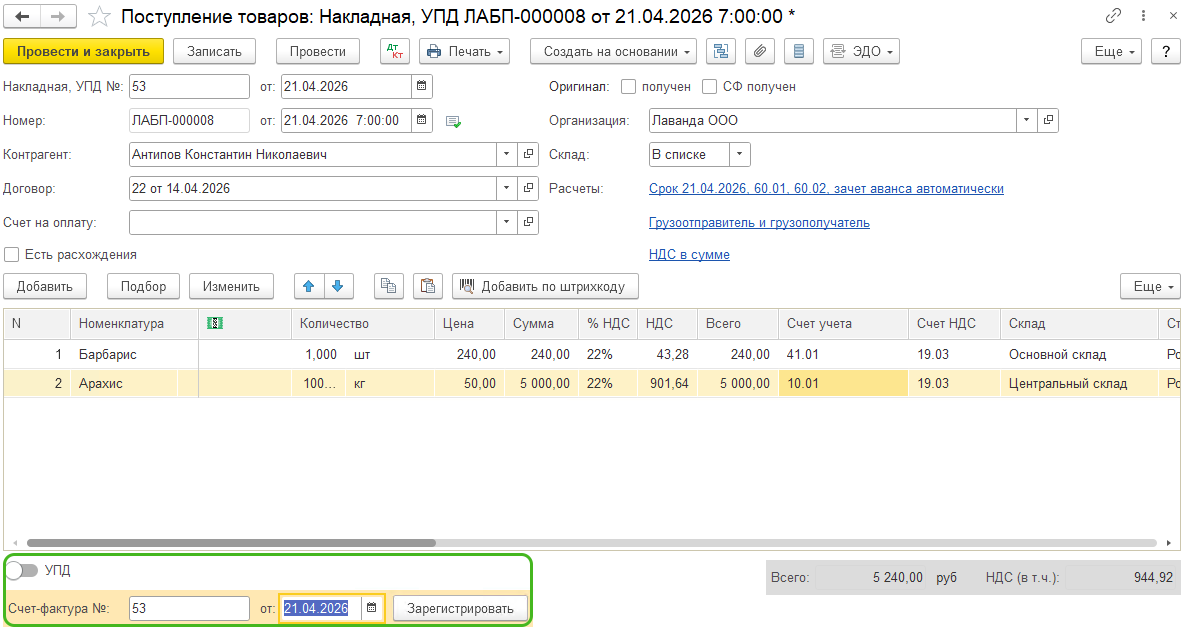Save document with Записать
Viewport: 1185px width, 630px height.
click(215, 51)
